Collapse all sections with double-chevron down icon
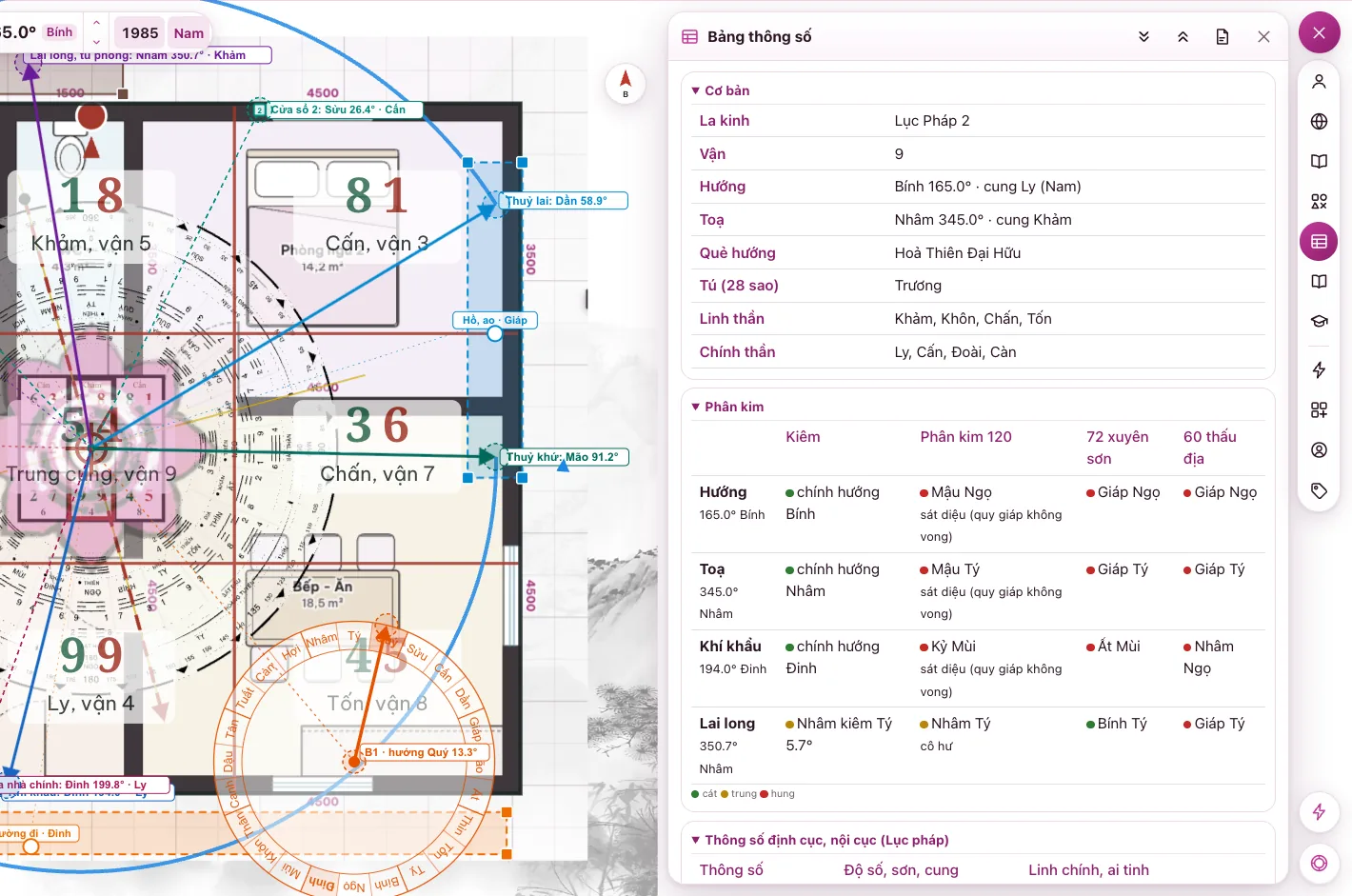Screen dimensions: 1352x896 (1143, 37)
